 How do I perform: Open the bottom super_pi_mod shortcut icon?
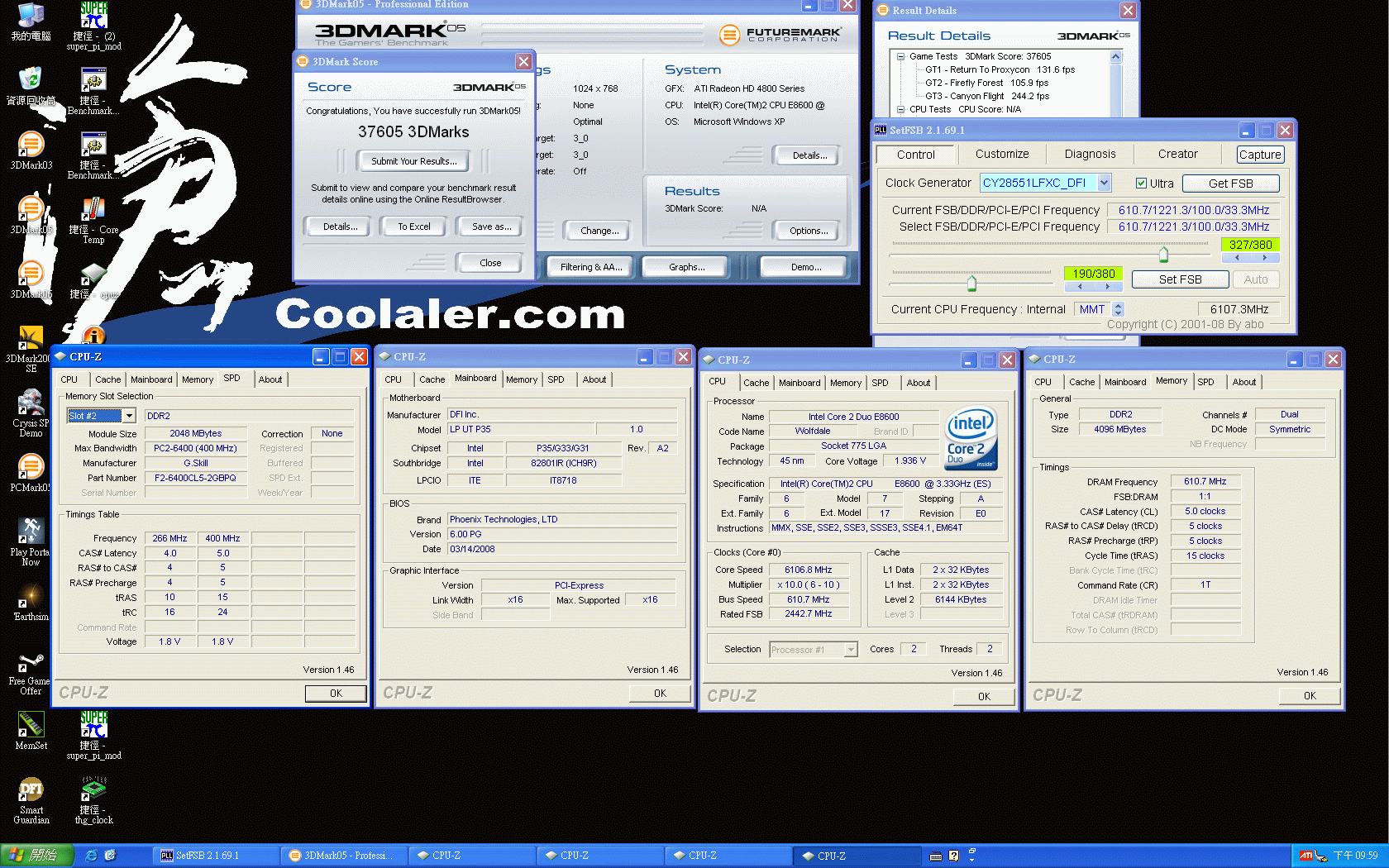93,736
